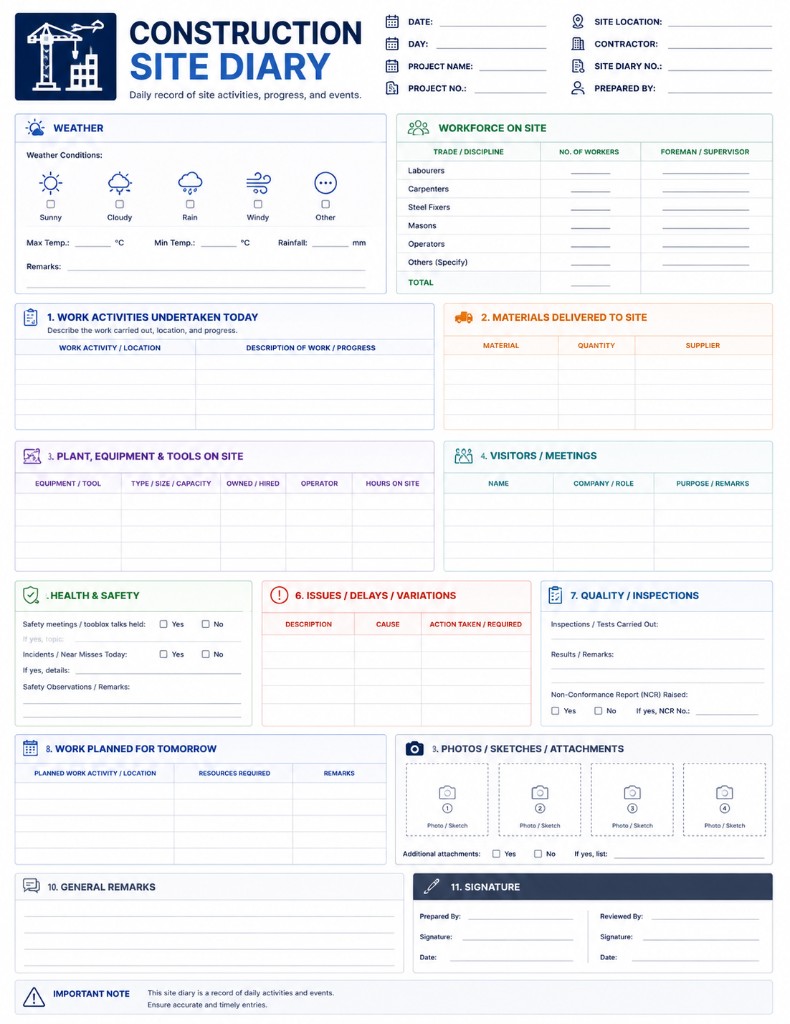Click the Labourers number of workers blank
Screen dimensions: 790x1024
(590, 170)
